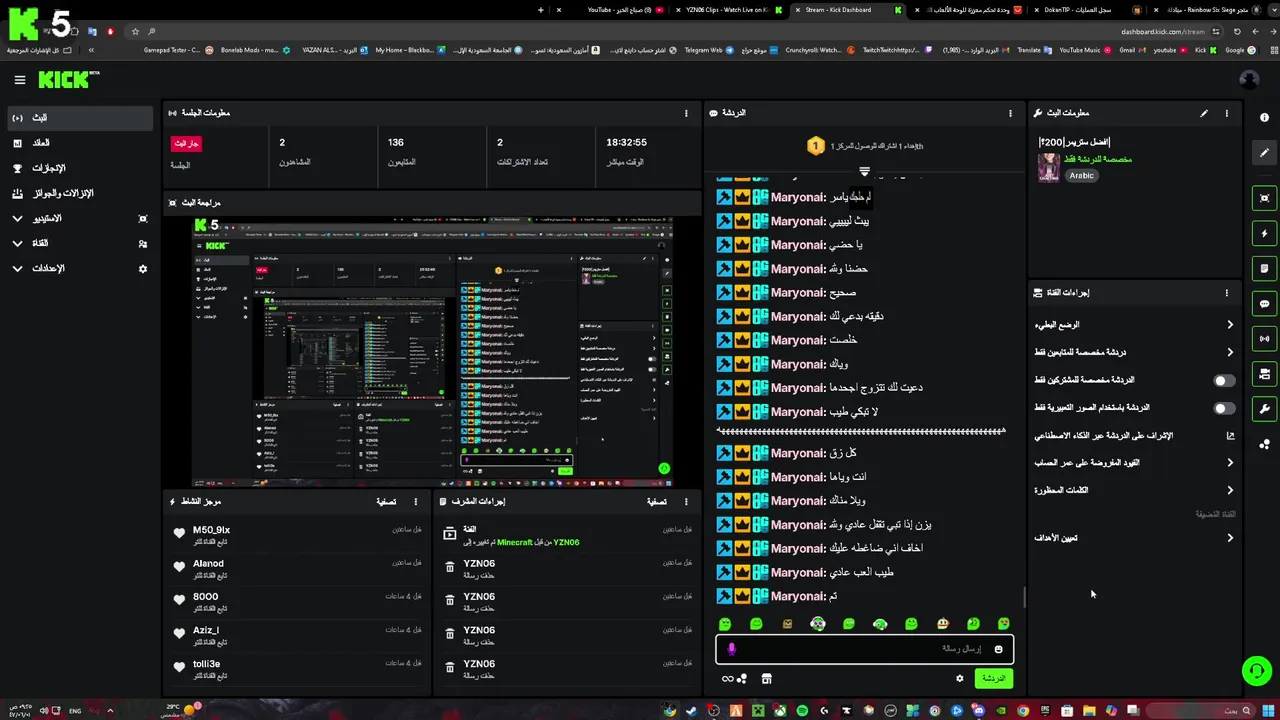The image size is (1280, 720).
Task: Click the stream preview video thumbnail
Action: point(432,350)
